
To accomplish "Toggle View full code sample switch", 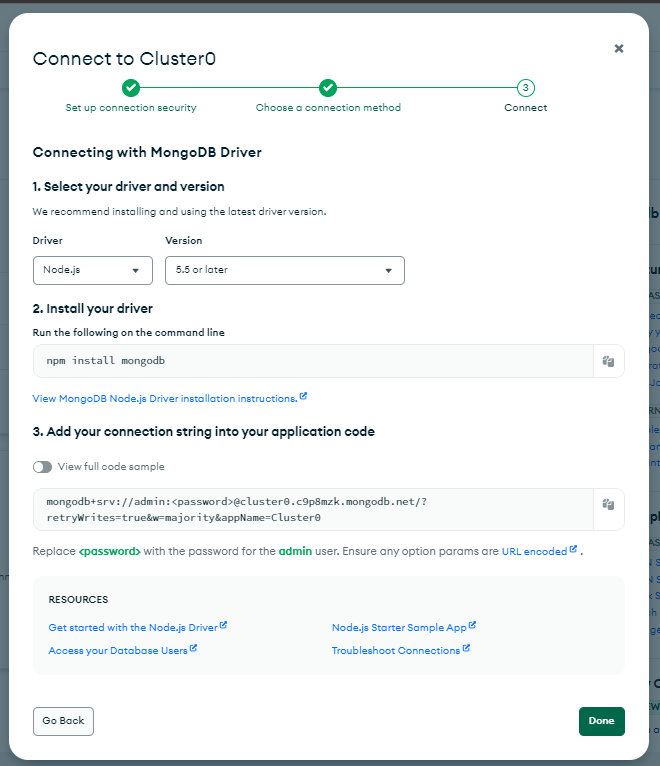I will [x=43, y=467].
